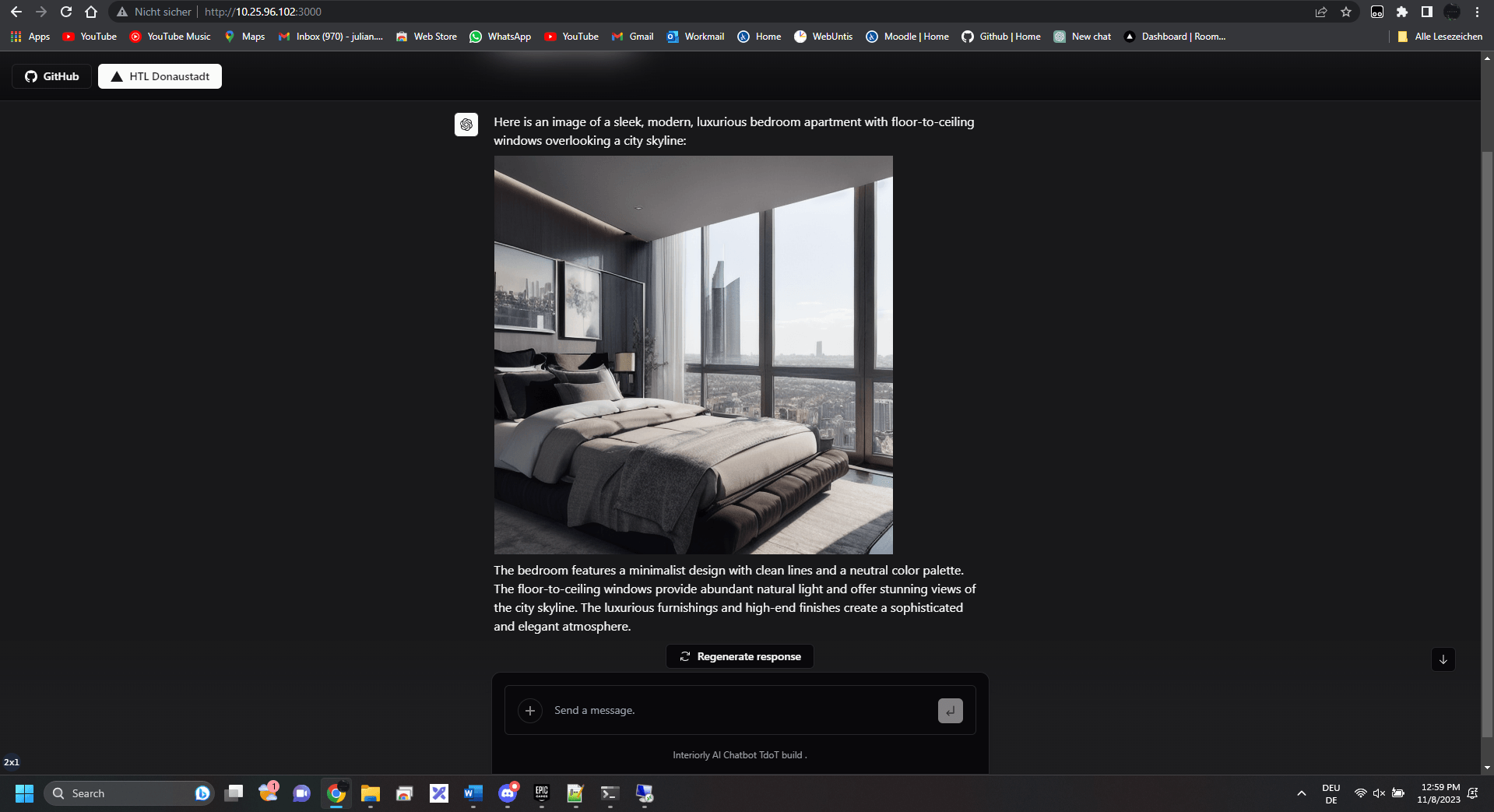Image resolution: width=1494 pixels, height=812 pixels.
Task: Click the ChatGPT avatar beside the response
Action: [x=466, y=125]
